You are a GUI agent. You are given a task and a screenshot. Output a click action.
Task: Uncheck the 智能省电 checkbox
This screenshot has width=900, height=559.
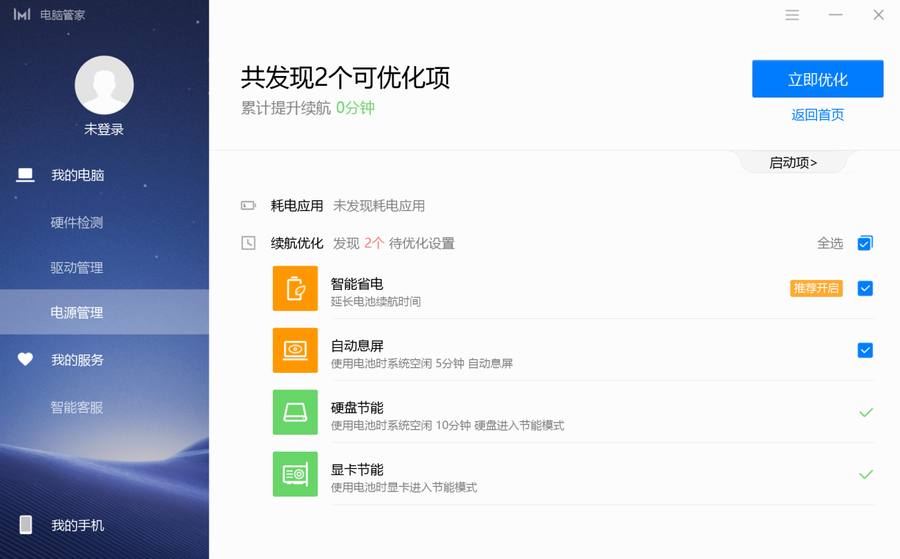click(x=865, y=289)
